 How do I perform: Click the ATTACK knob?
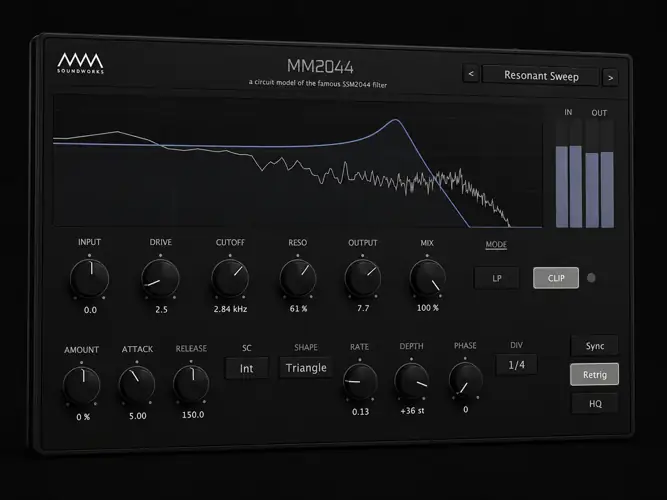(137, 384)
